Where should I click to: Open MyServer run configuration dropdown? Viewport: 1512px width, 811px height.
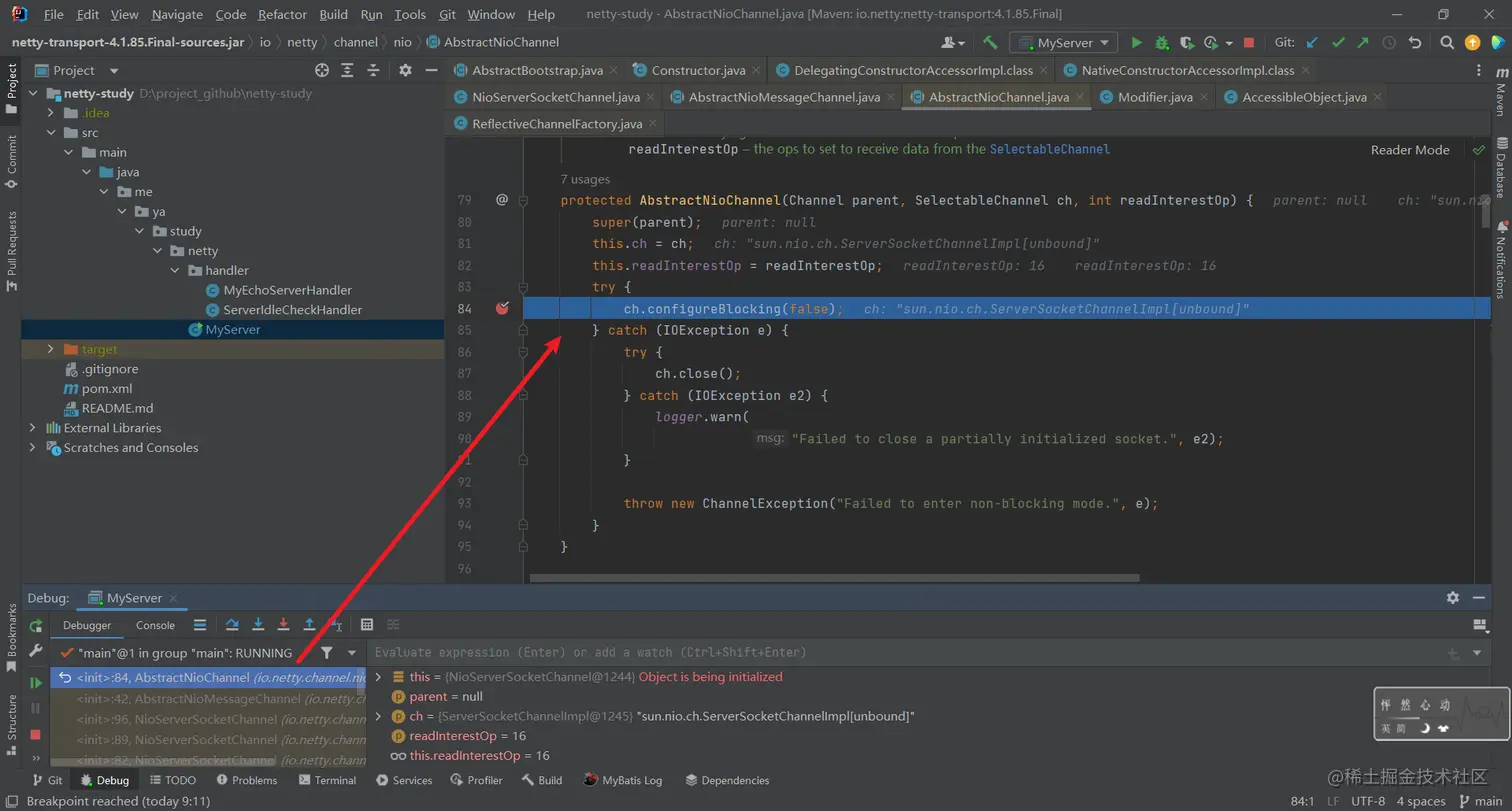pos(1064,43)
